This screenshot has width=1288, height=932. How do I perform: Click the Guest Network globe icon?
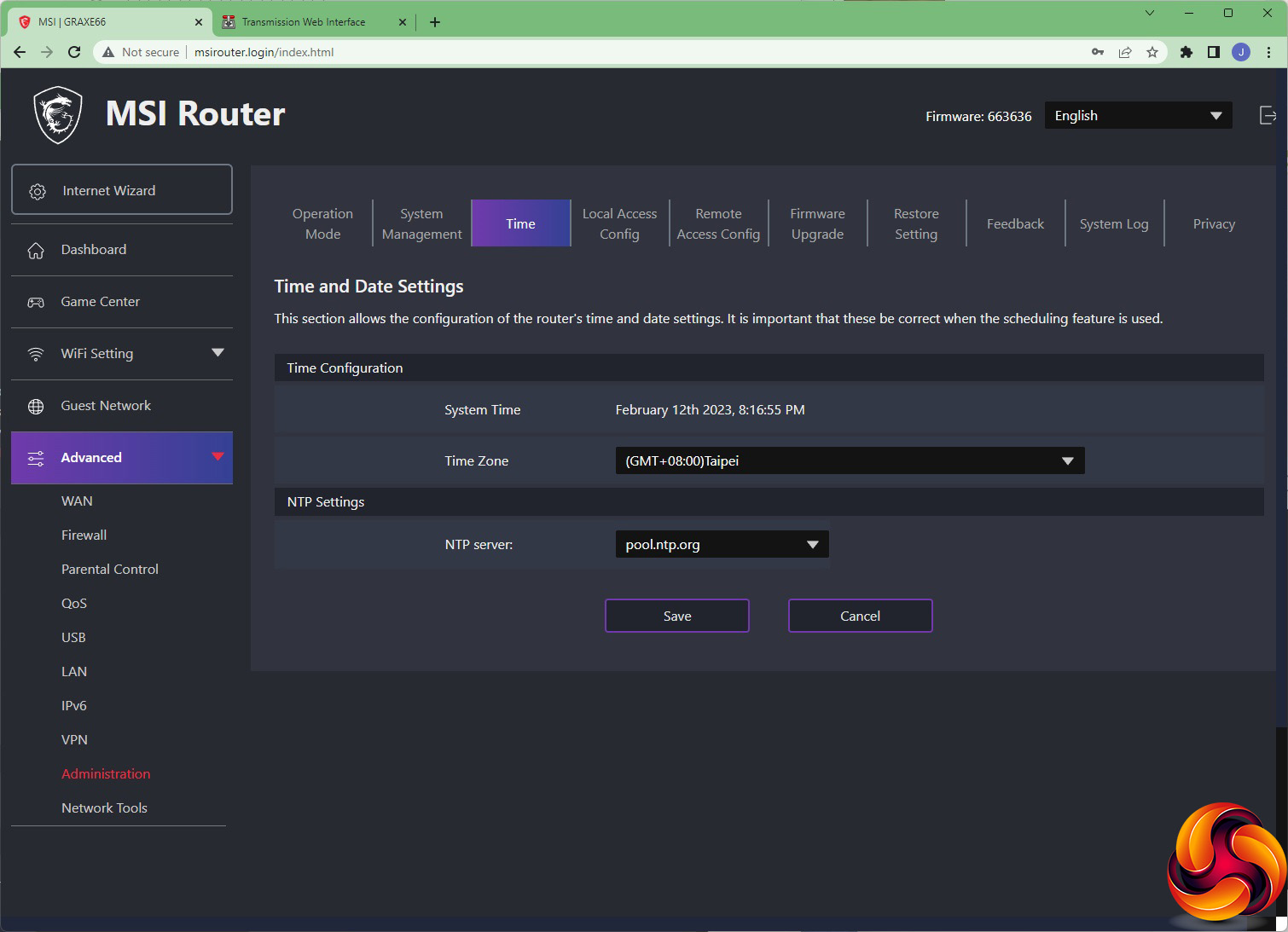click(x=36, y=406)
